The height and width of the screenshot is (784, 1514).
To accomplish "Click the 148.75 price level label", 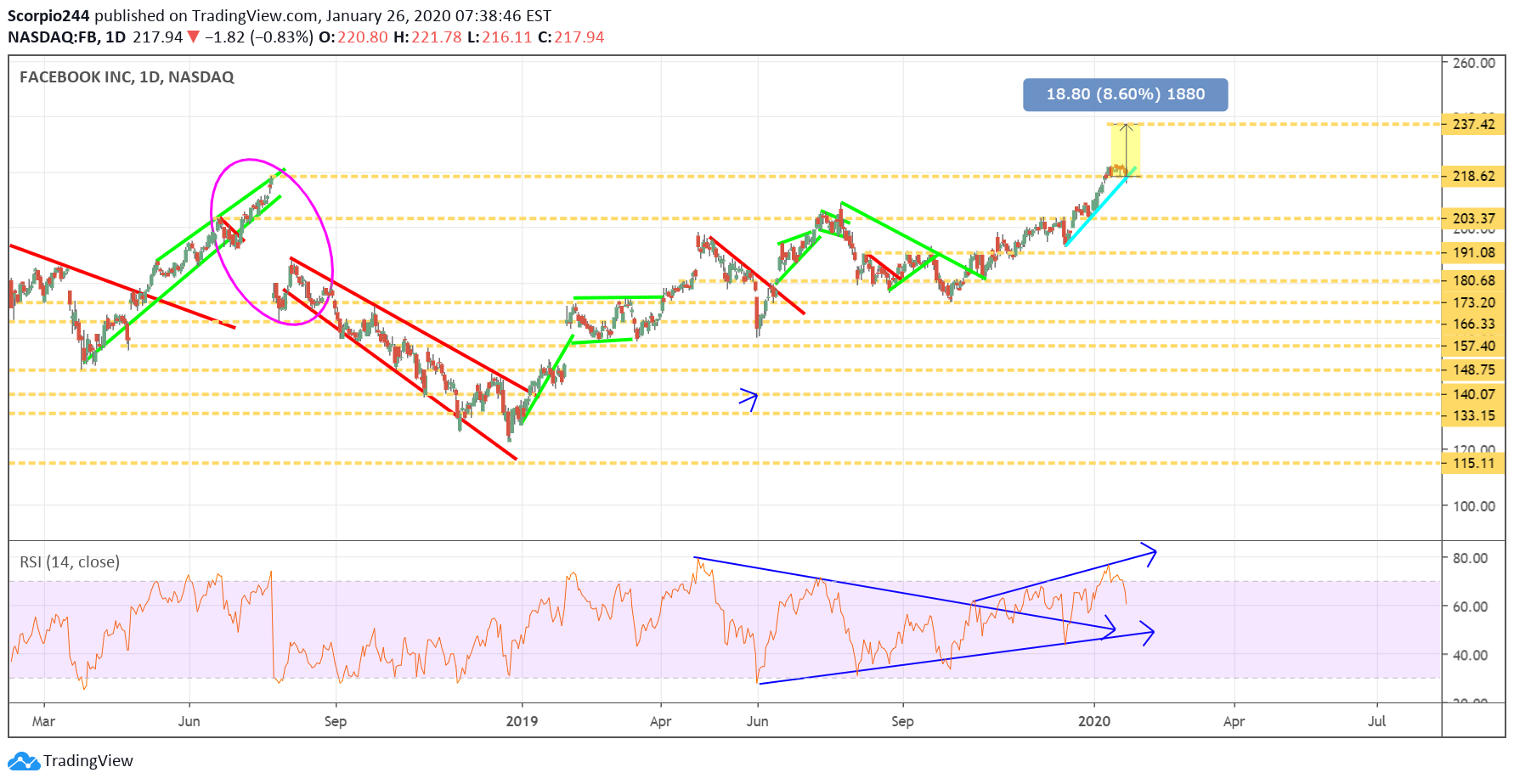I will pos(1473,369).
